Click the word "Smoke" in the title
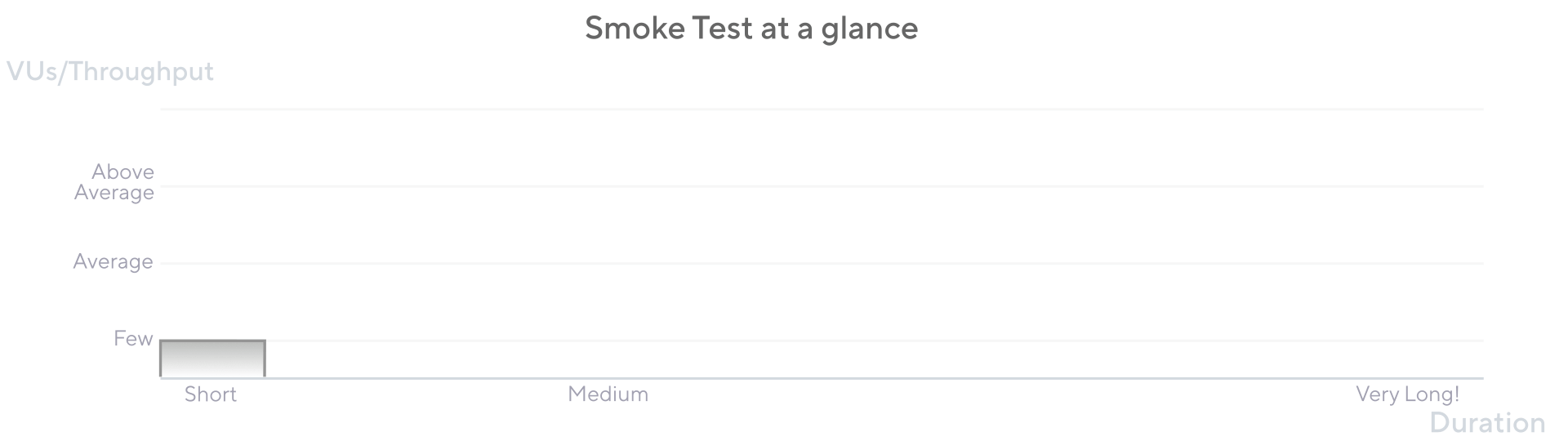Viewport: 1568px width, 441px height. [x=634, y=29]
